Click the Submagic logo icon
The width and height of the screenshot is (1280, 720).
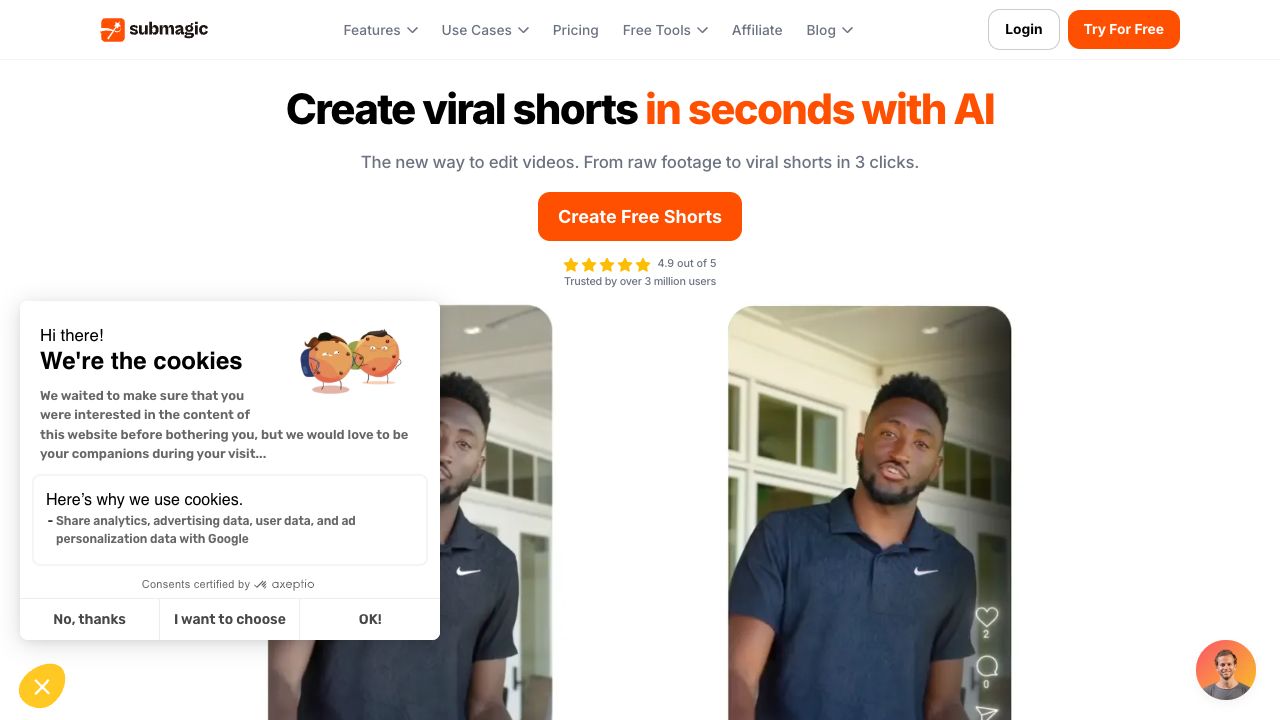[x=113, y=30]
